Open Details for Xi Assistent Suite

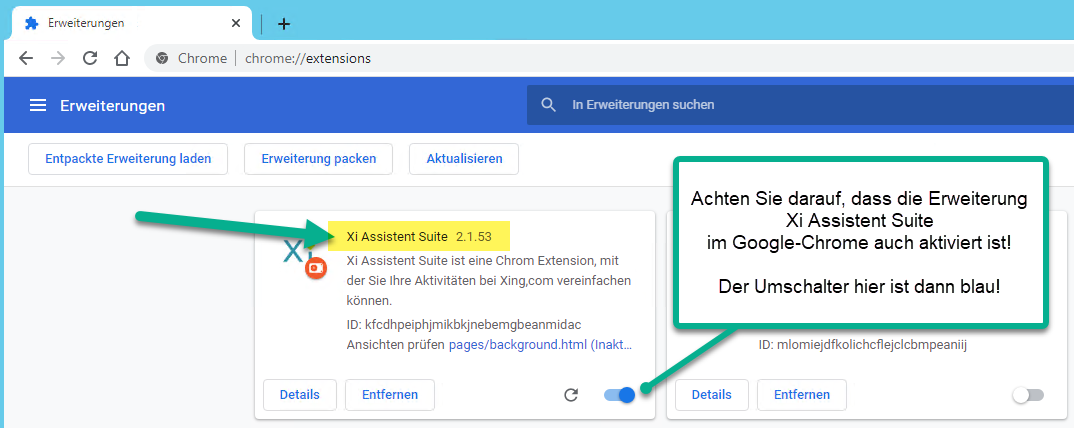[300, 394]
